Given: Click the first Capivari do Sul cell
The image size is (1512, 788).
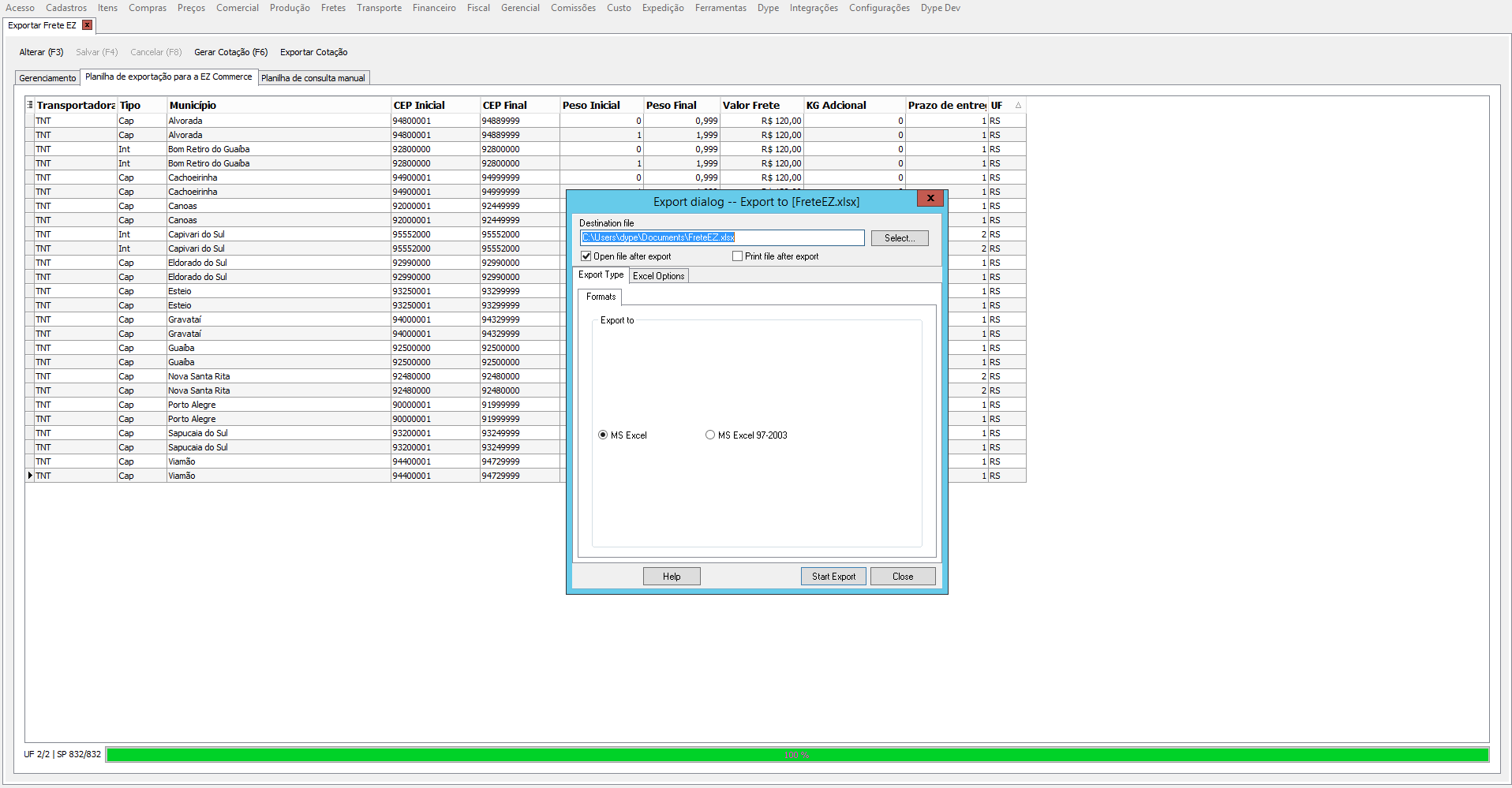Looking at the screenshot, I should point(279,234).
